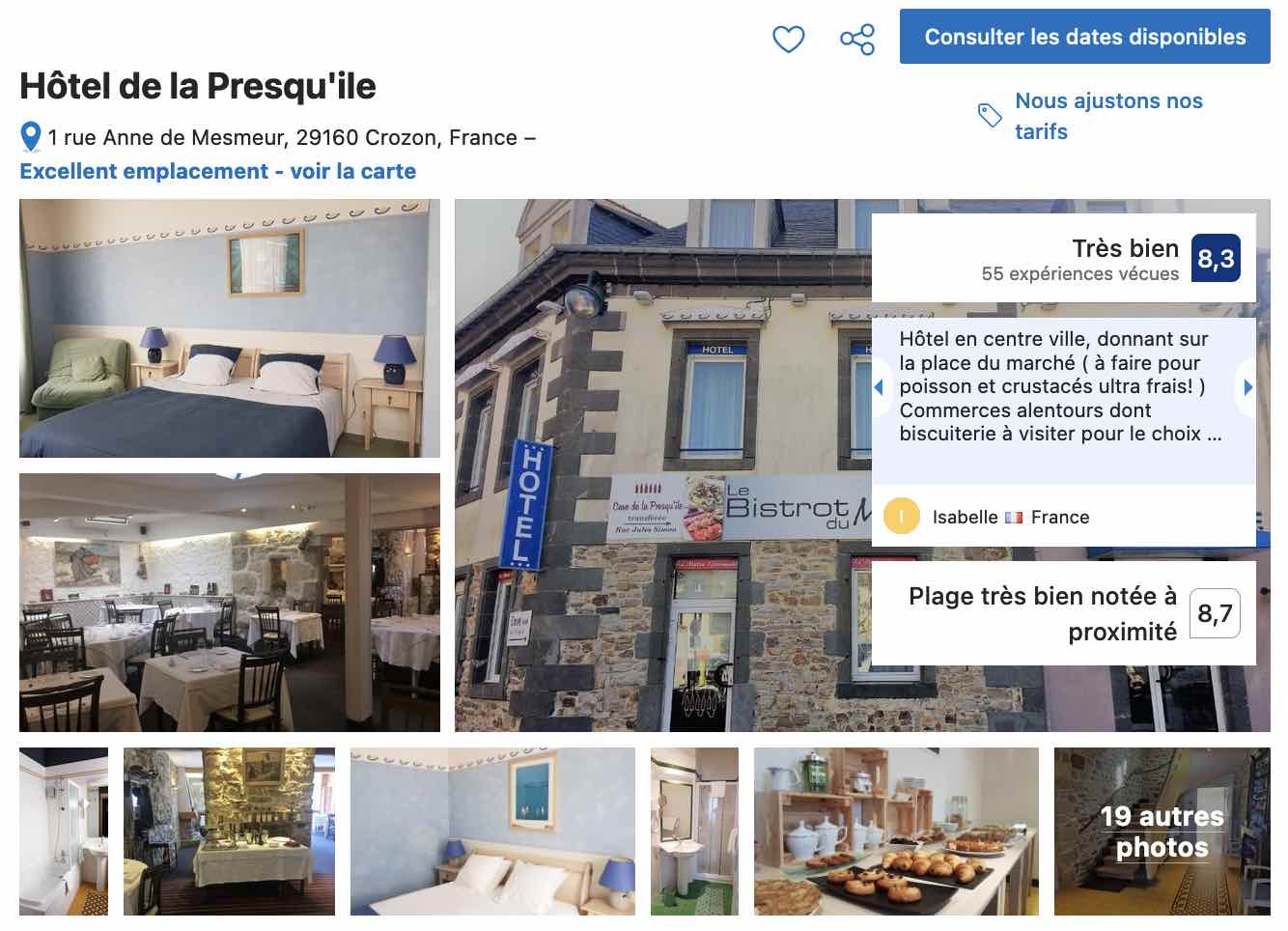Open the share icon options
The width and height of the screenshot is (1288, 931).
pos(857,39)
